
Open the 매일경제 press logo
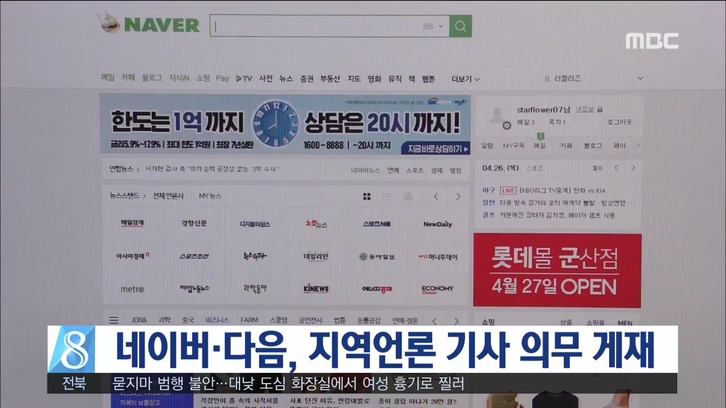click(132, 223)
